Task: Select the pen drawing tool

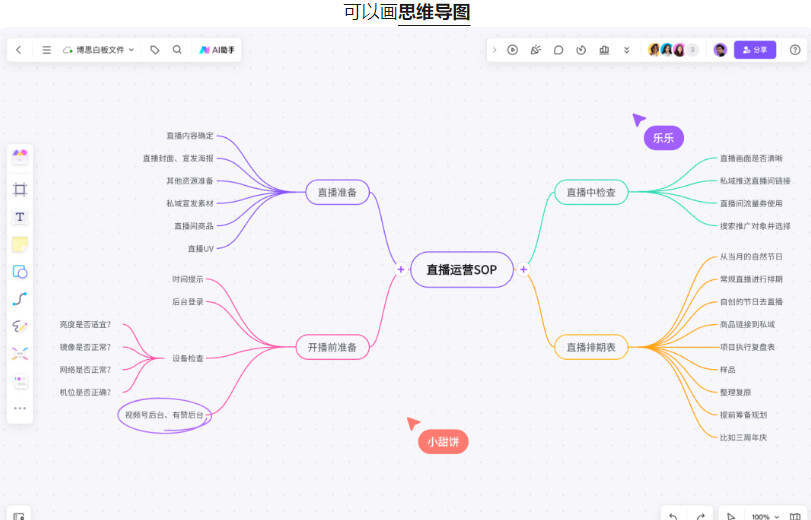Action: [x=20, y=327]
